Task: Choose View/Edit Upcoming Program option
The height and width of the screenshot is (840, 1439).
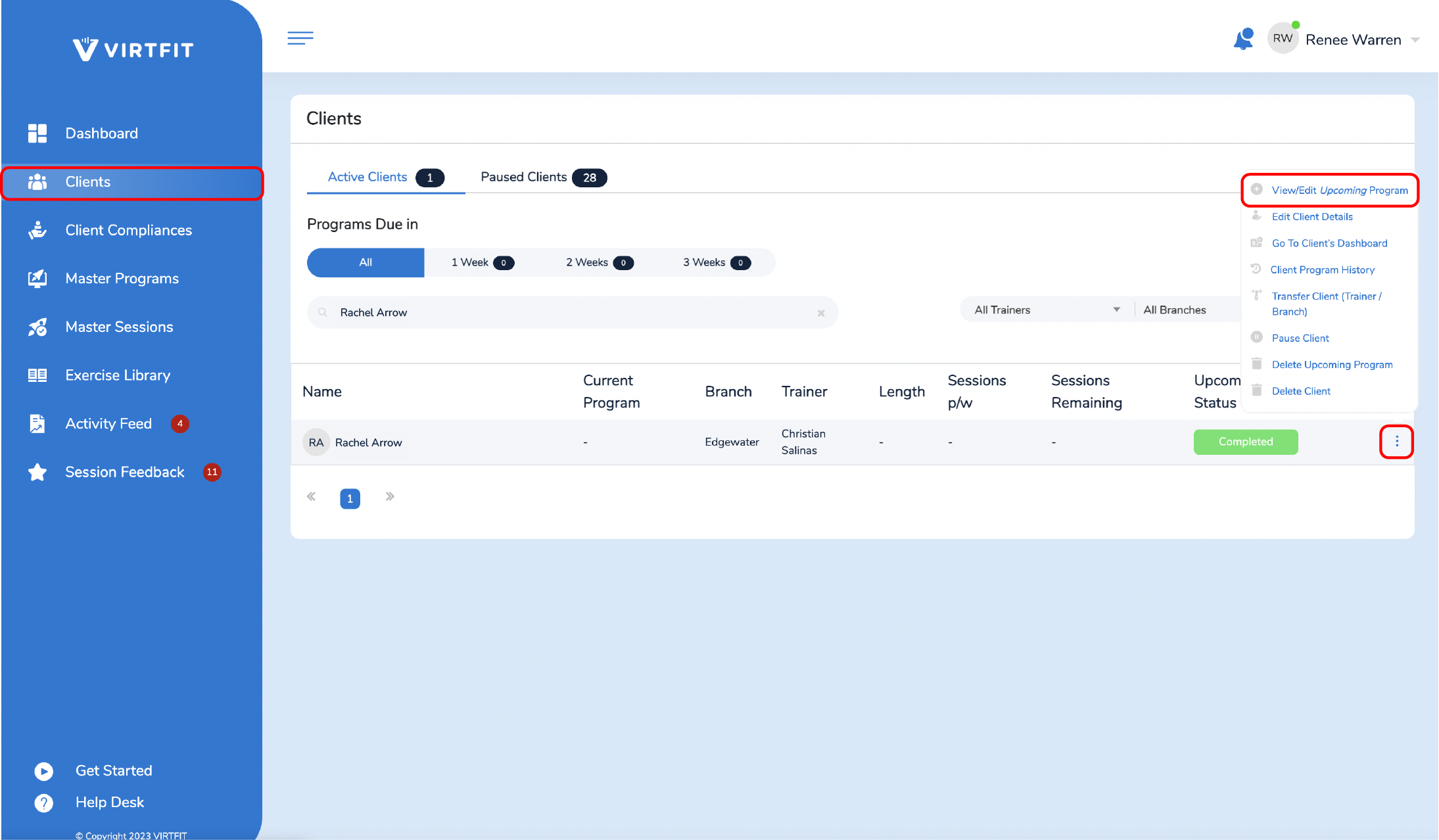Action: point(1339,190)
